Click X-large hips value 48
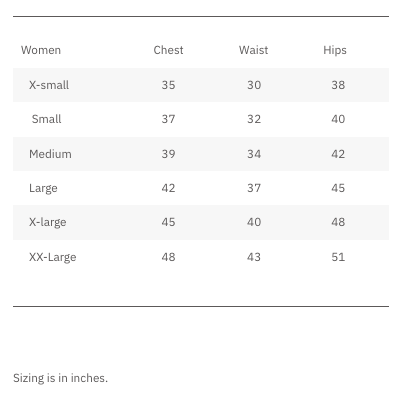 click(338, 222)
